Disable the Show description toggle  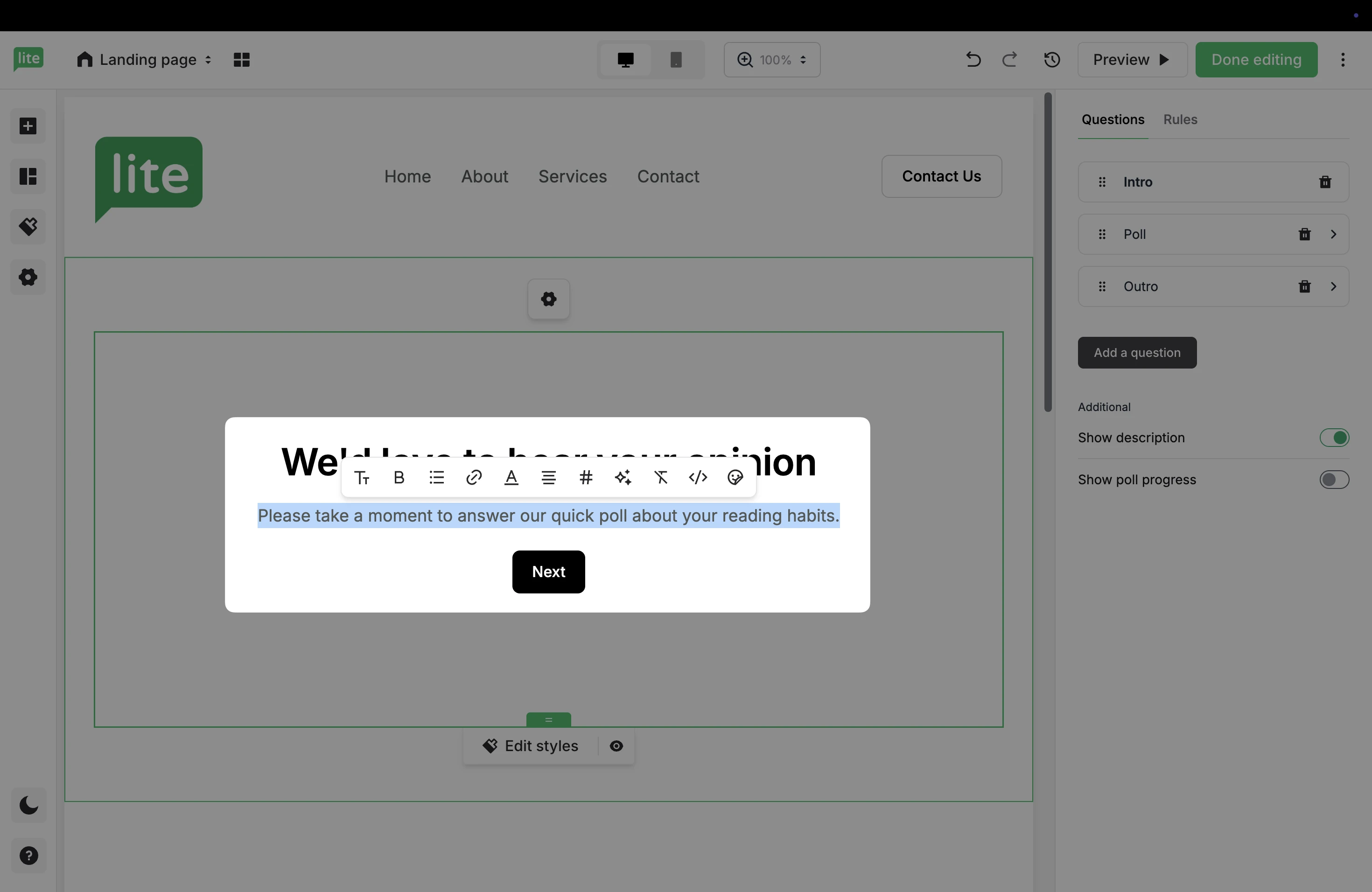[1334, 438]
